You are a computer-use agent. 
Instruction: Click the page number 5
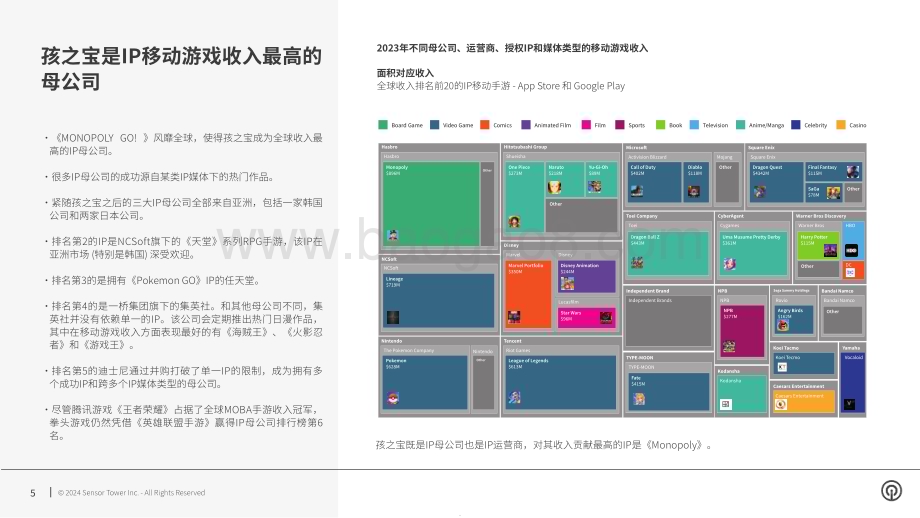[33, 493]
